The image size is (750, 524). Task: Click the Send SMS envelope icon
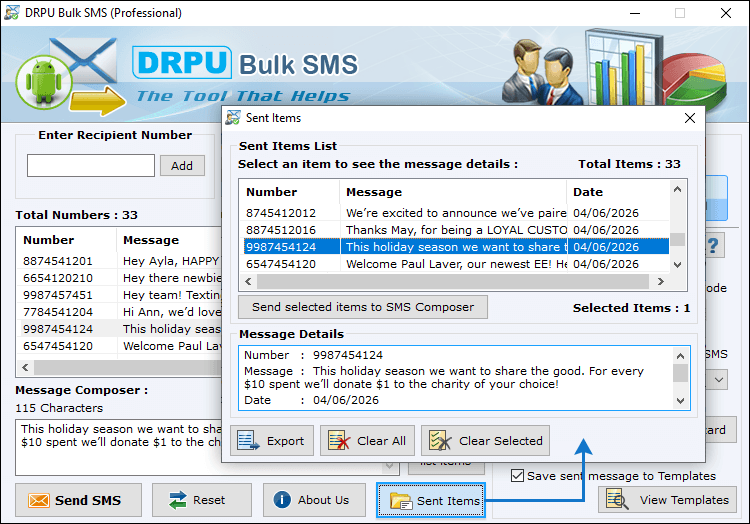(x=39, y=500)
